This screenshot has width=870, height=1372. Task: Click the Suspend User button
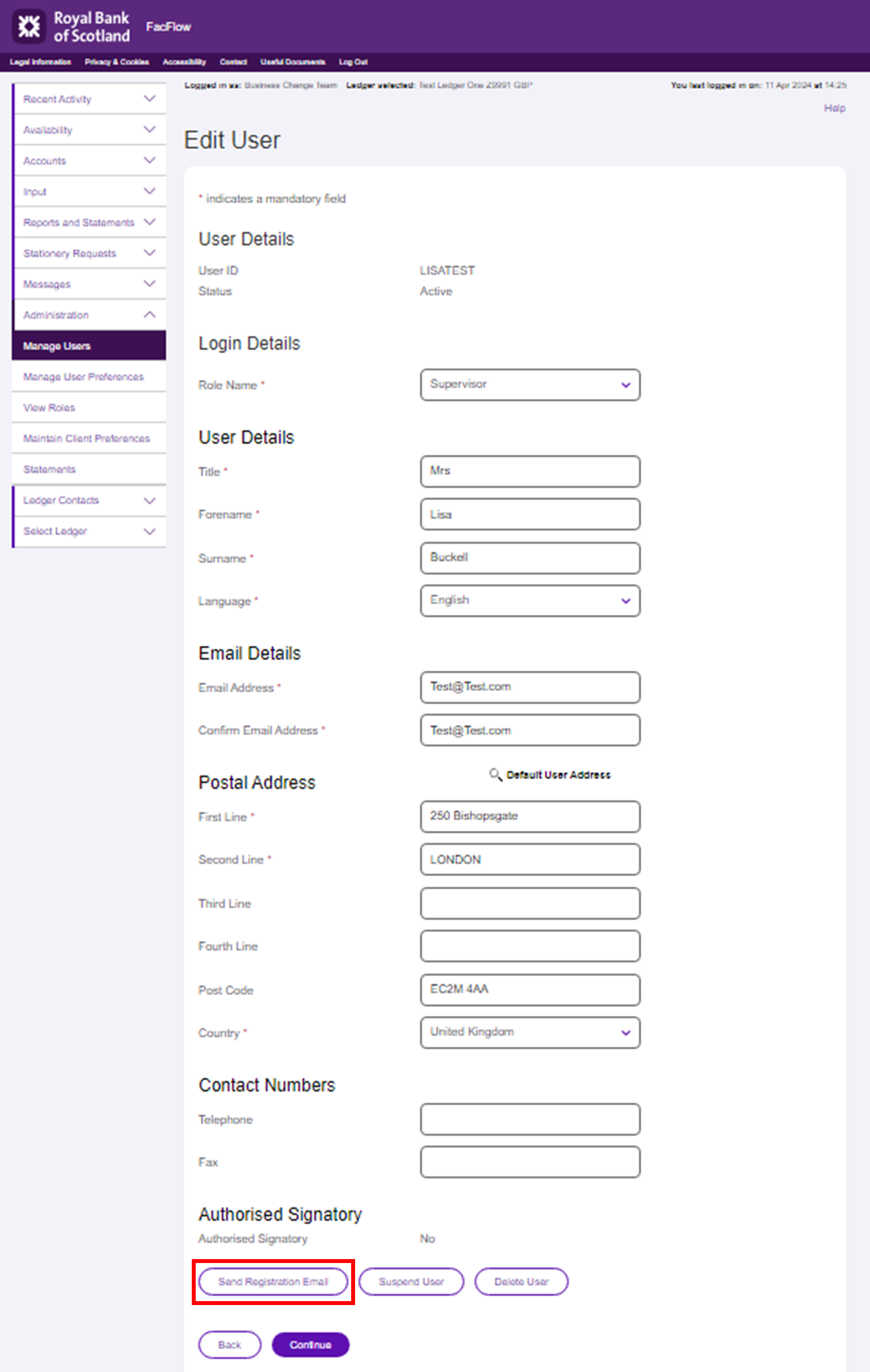[411, 1281]
